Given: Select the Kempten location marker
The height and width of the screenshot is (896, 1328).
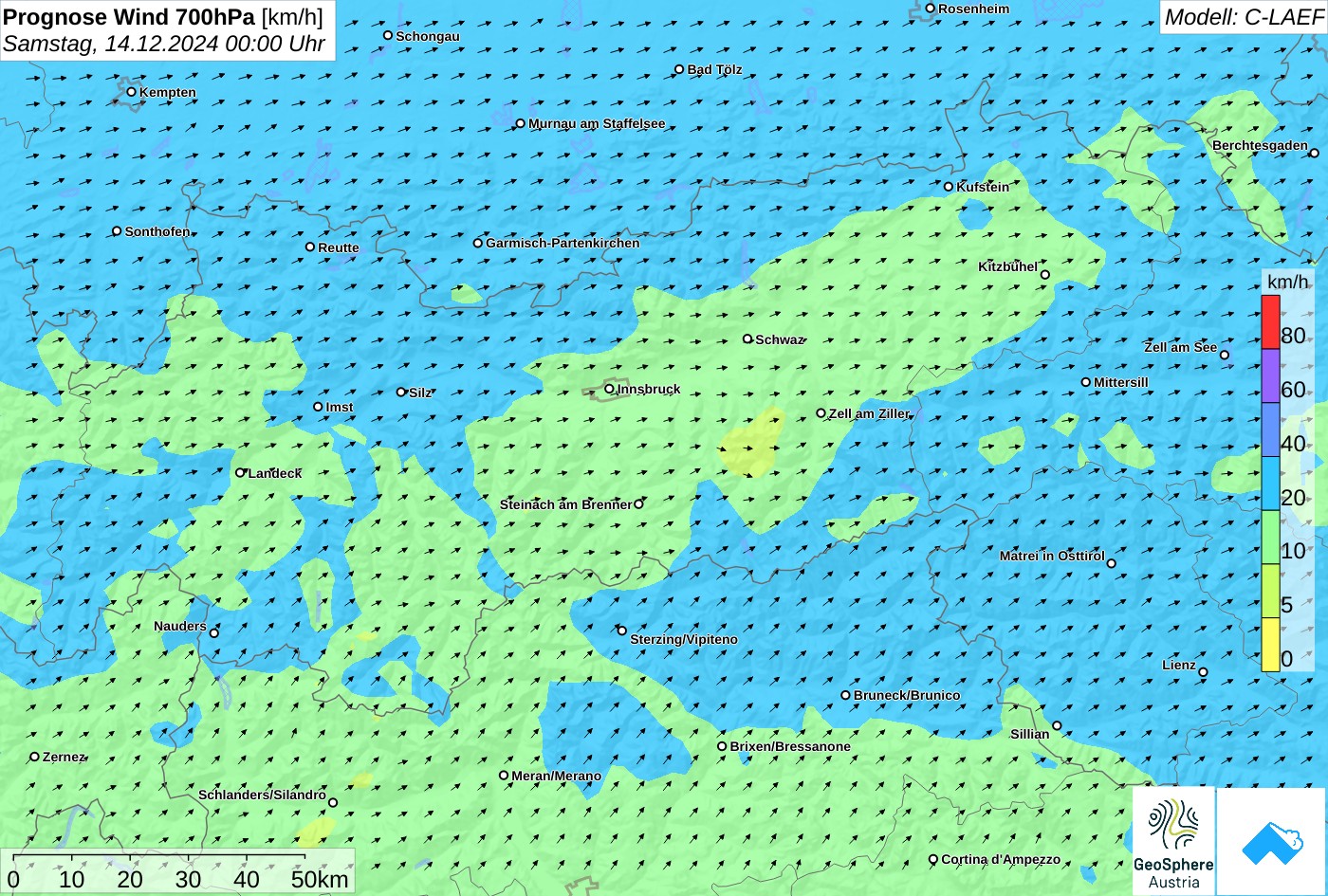Looking at the screenshot, I should 131,92.
